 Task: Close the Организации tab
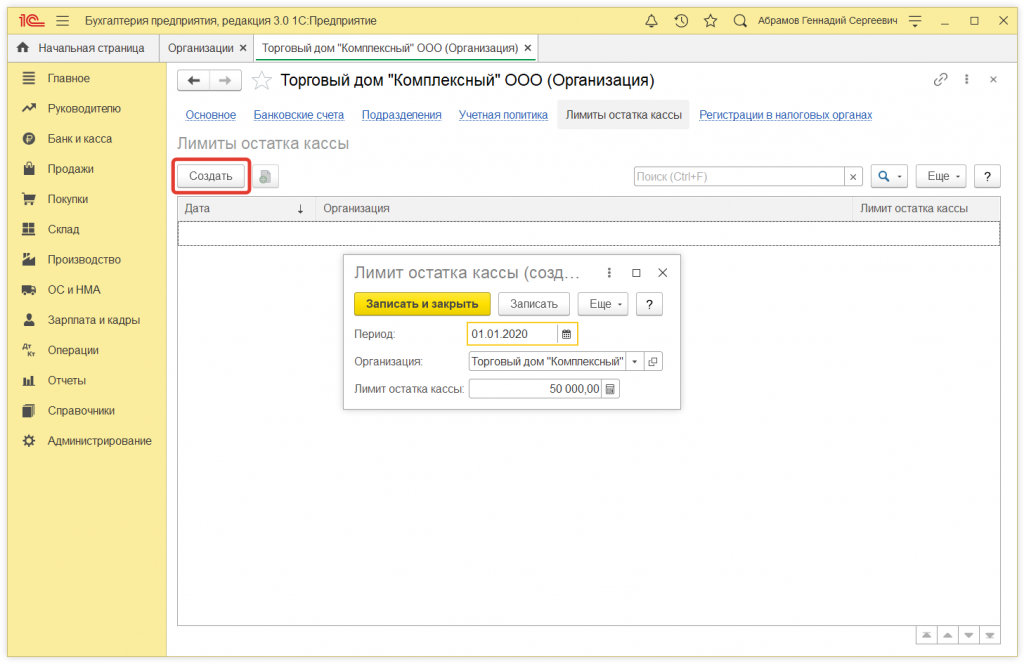click(243, 48)
